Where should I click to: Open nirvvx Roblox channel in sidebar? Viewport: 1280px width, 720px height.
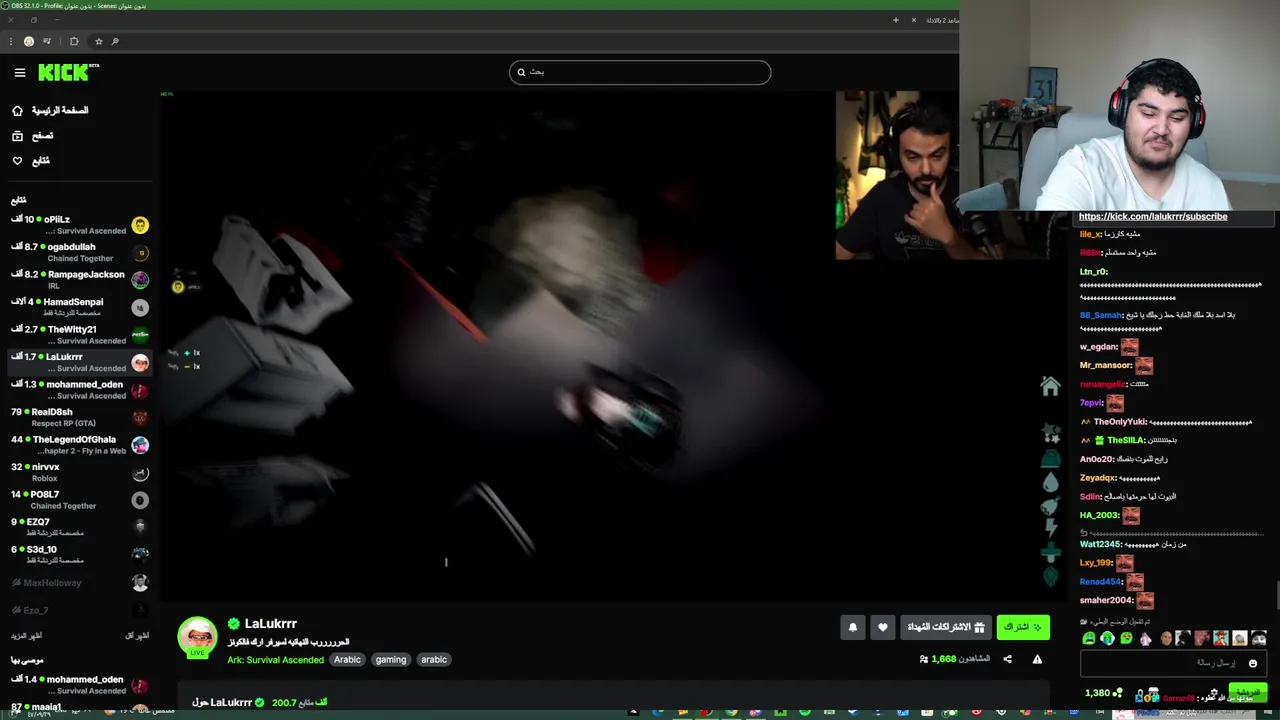[80, 472]
